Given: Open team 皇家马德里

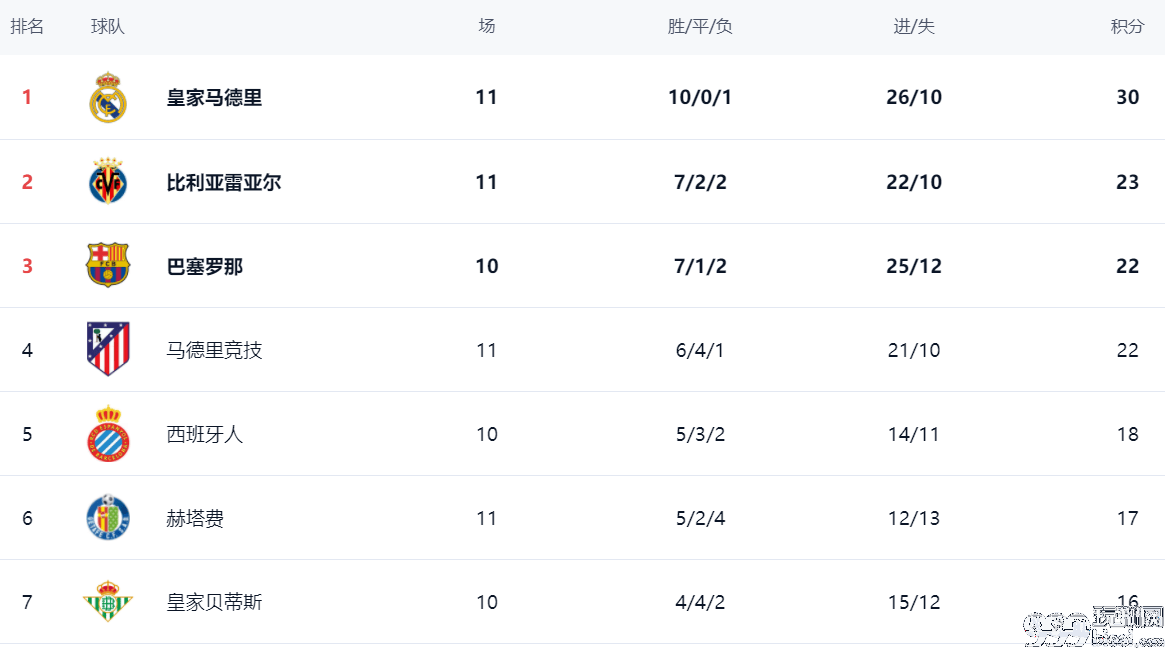Looking at the screenshot, I should coord(214,97).
